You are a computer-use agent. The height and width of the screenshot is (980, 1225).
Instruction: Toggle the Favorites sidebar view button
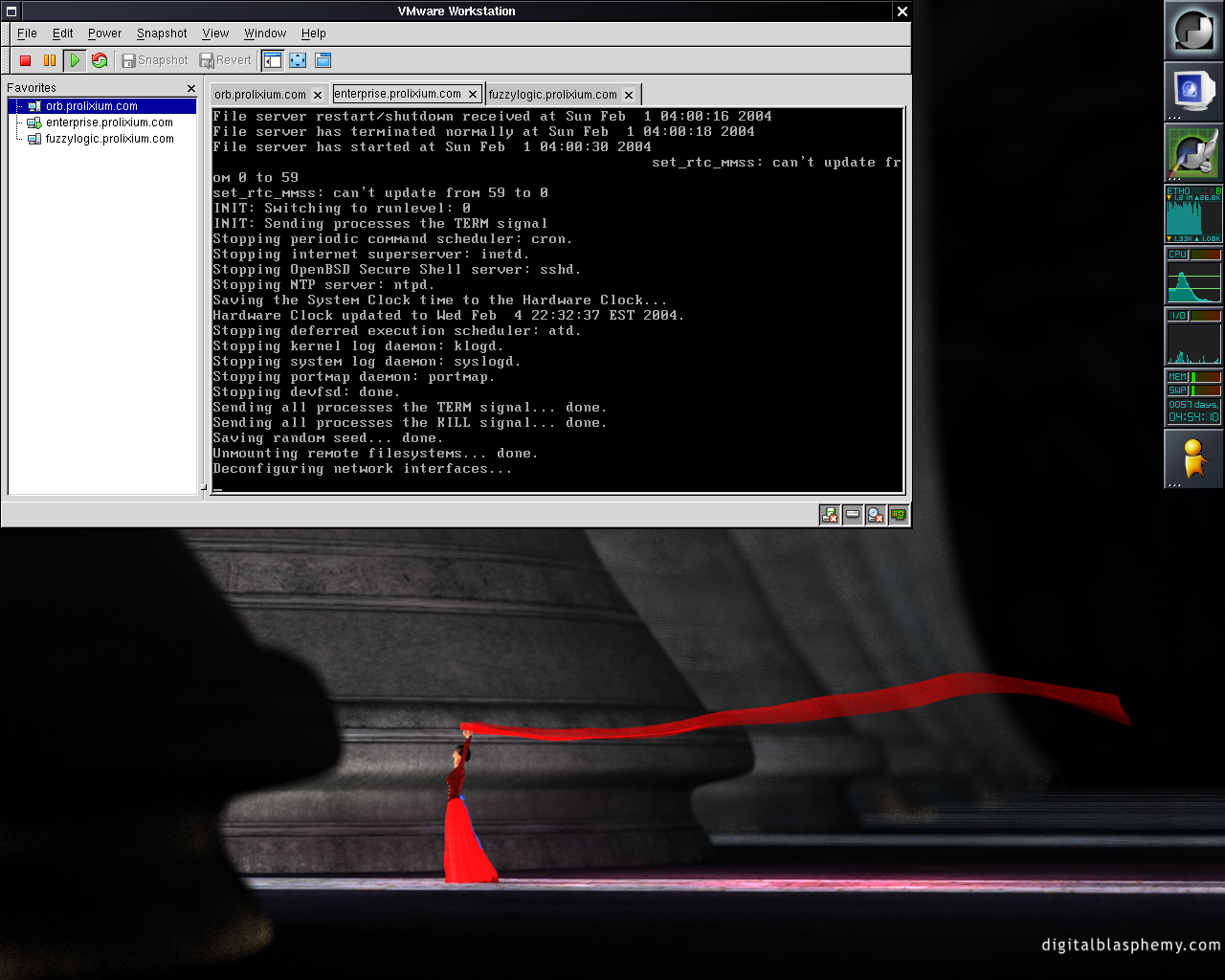273,60
